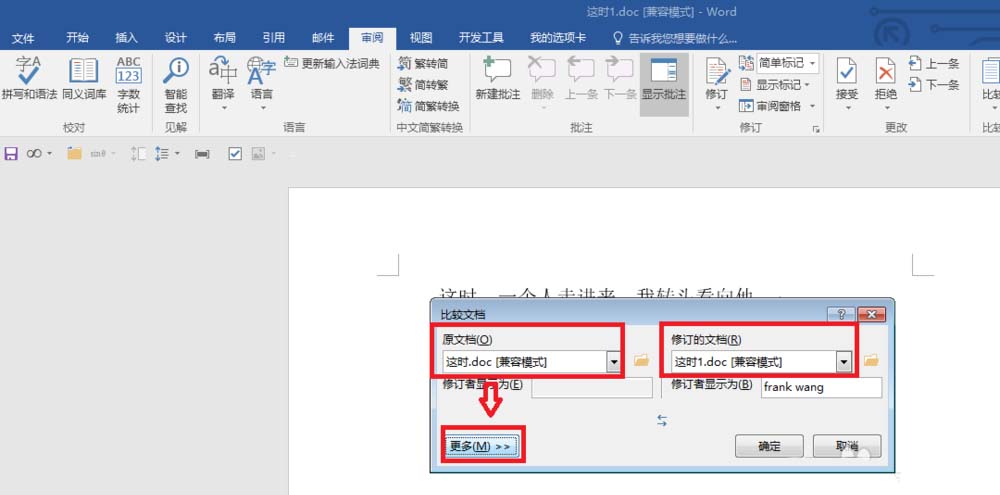The width and height of the screenshot is (1000, 495).
Task: Click the swap documents arrows icon
Action: pyautogui.click(x=662, y=420)
